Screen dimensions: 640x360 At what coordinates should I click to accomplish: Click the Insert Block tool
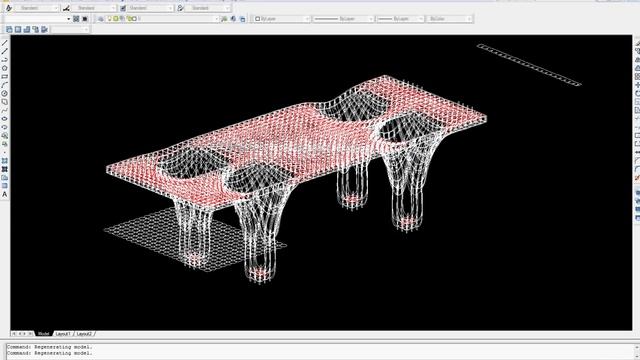[x=4, y=135]
